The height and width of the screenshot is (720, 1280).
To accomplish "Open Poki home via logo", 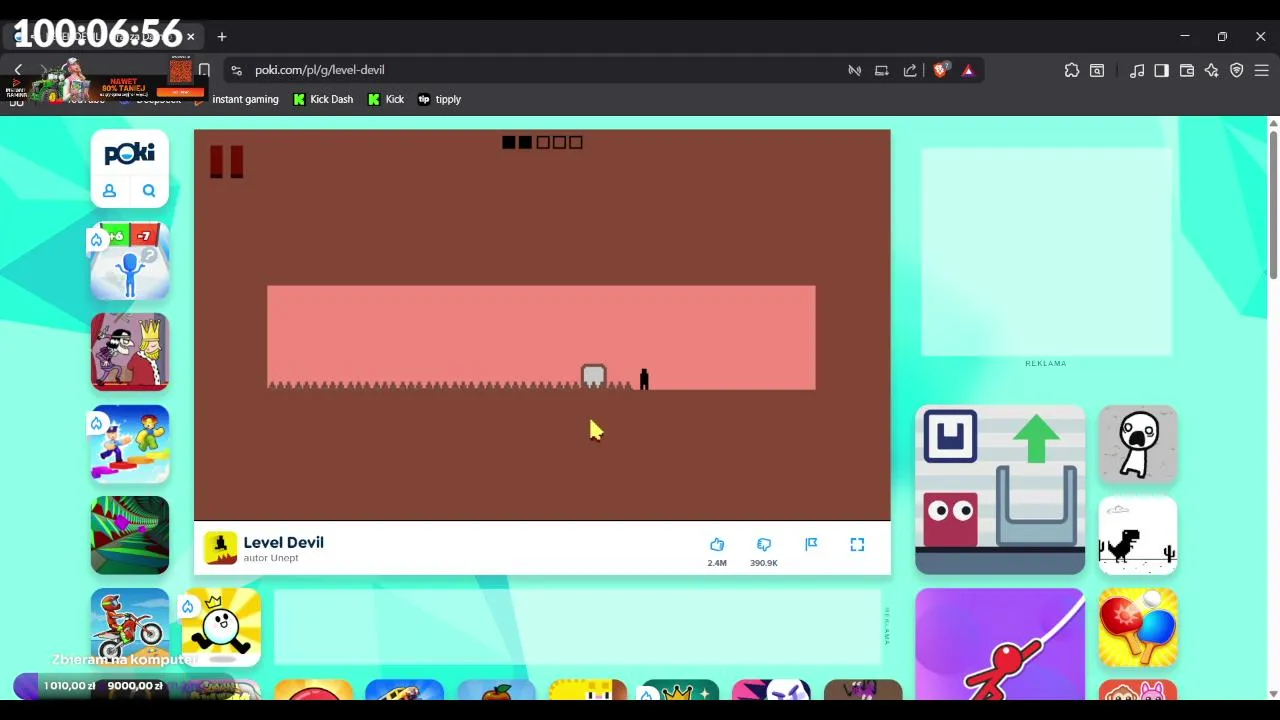I will pyautogui.click(x=130, y=154).
